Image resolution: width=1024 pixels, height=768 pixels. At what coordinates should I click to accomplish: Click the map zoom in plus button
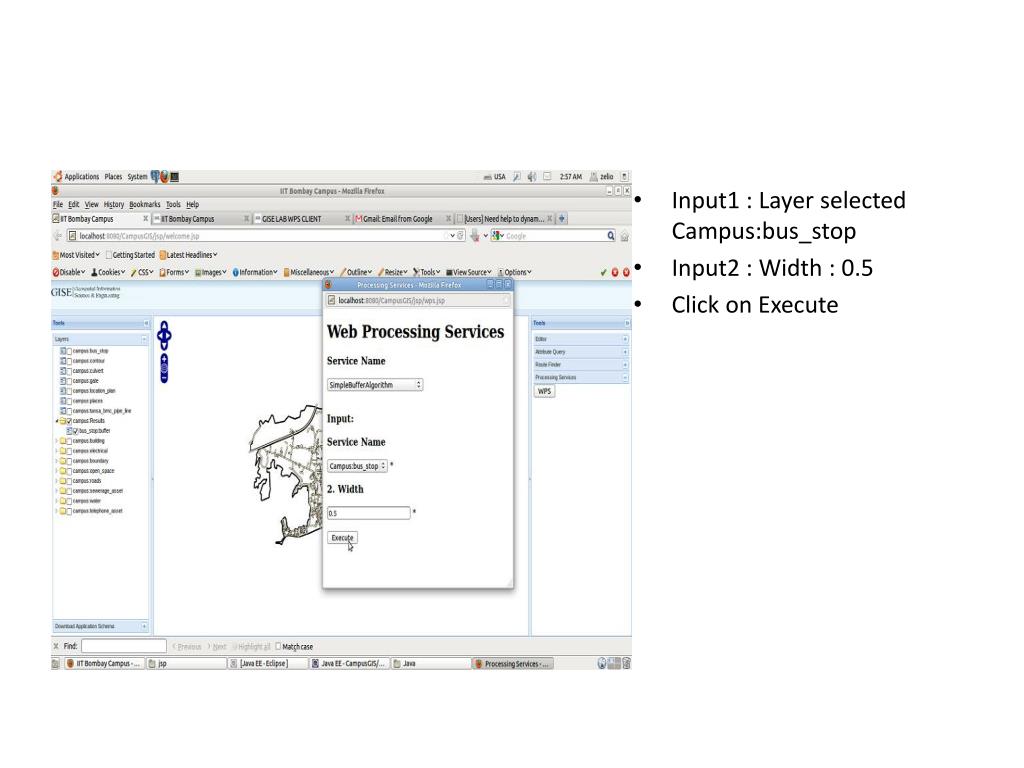(164, 359)
